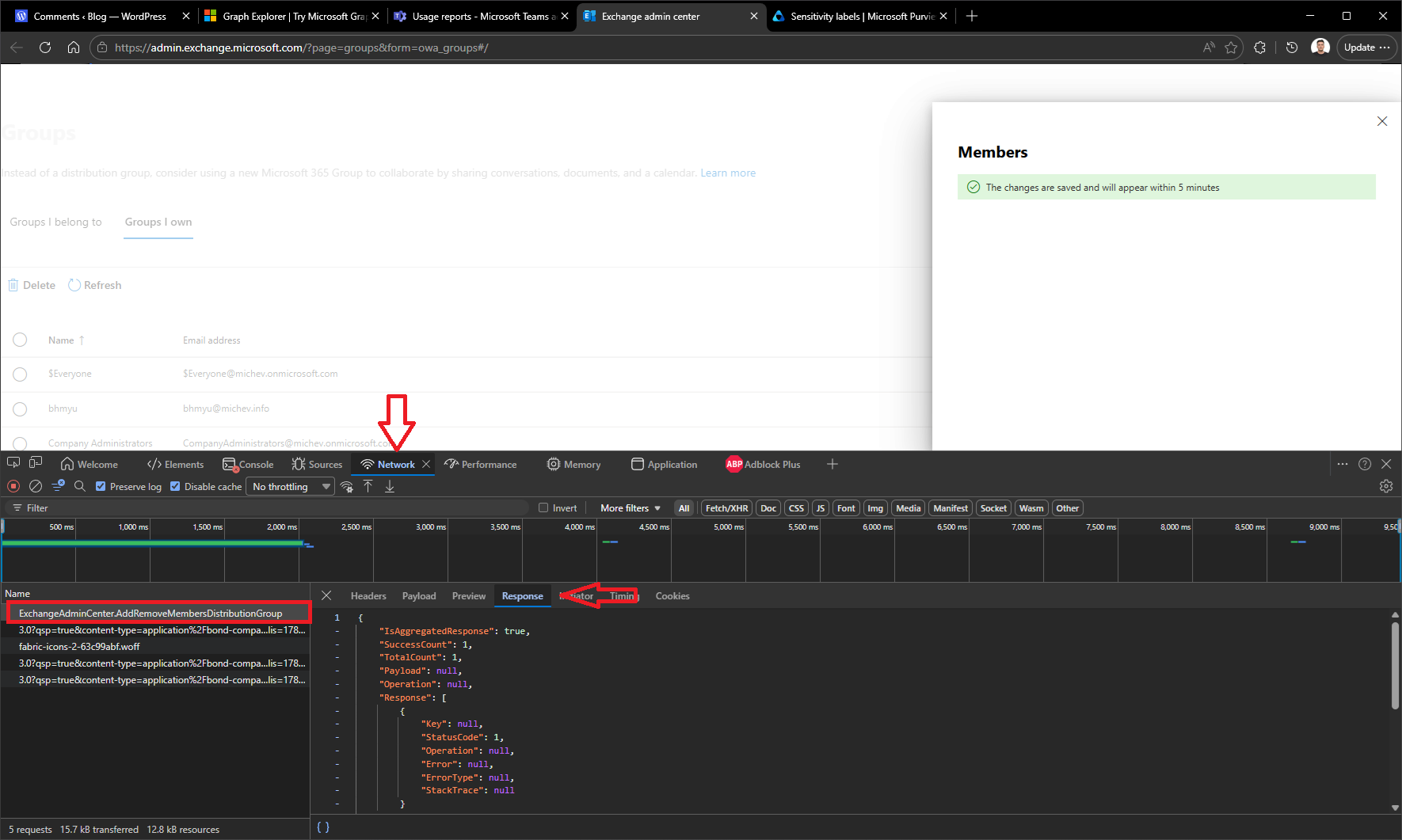Open the Payload tab of request details
The height and width of the screenshot is (840, 1402).
pos(419,596)
